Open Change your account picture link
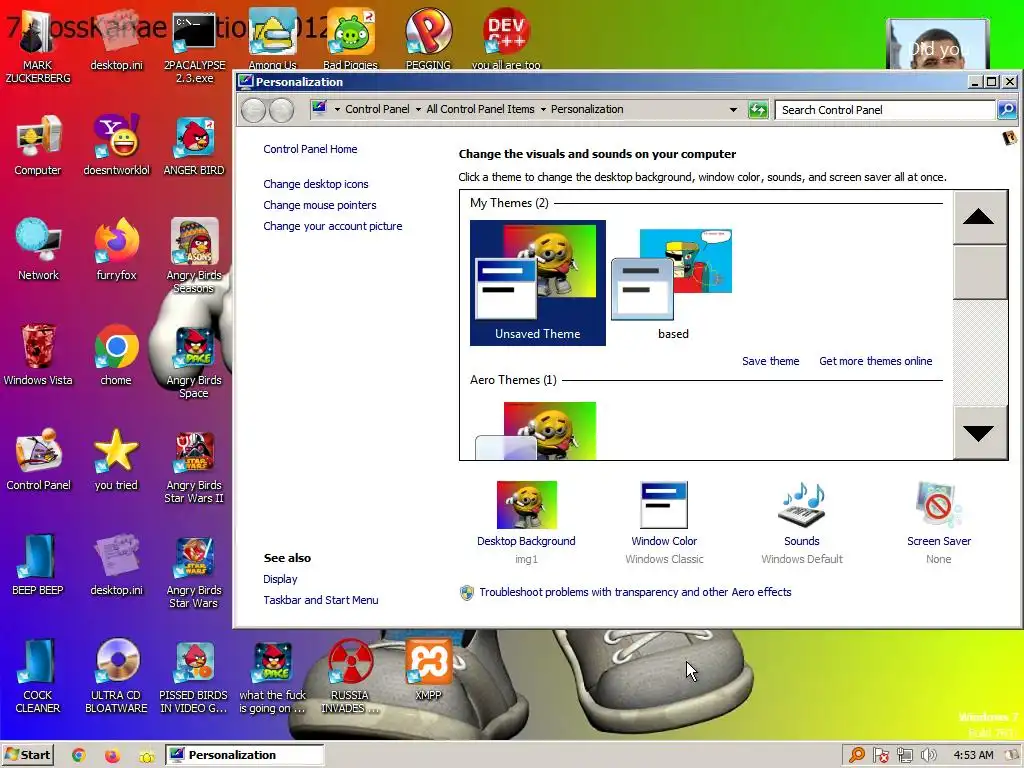Image resolution: width=1024 pixels, height=768 pixels. (x=332, y=226)
